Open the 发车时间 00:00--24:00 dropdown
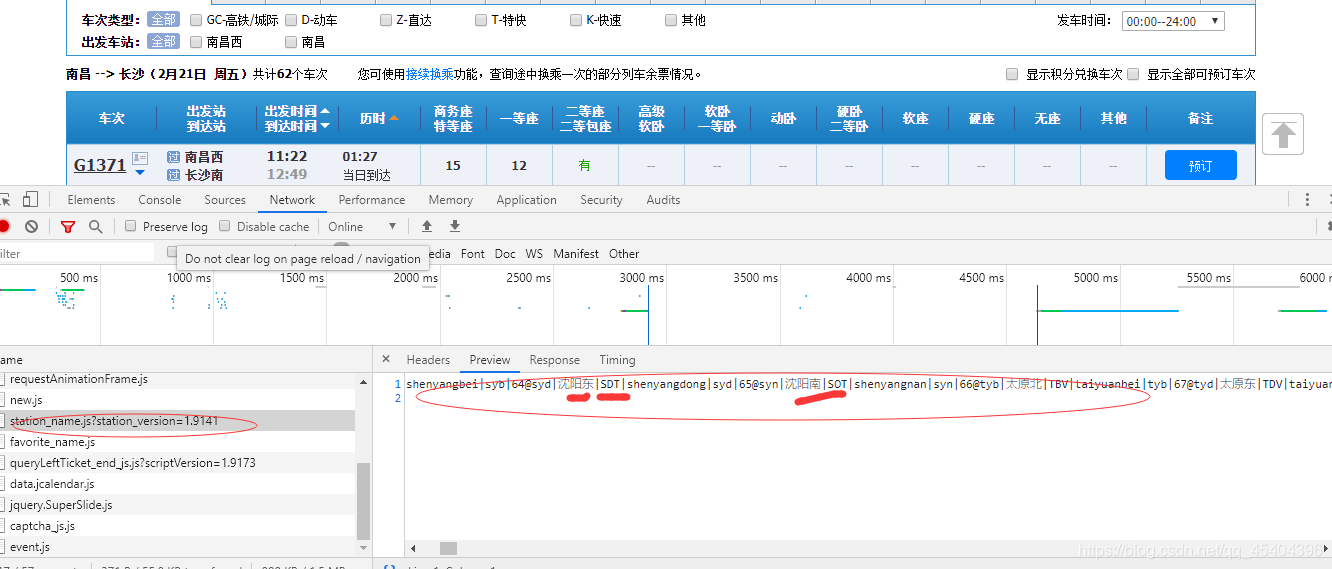Viewport: 1332px width, 569px height. (1173, 21)
